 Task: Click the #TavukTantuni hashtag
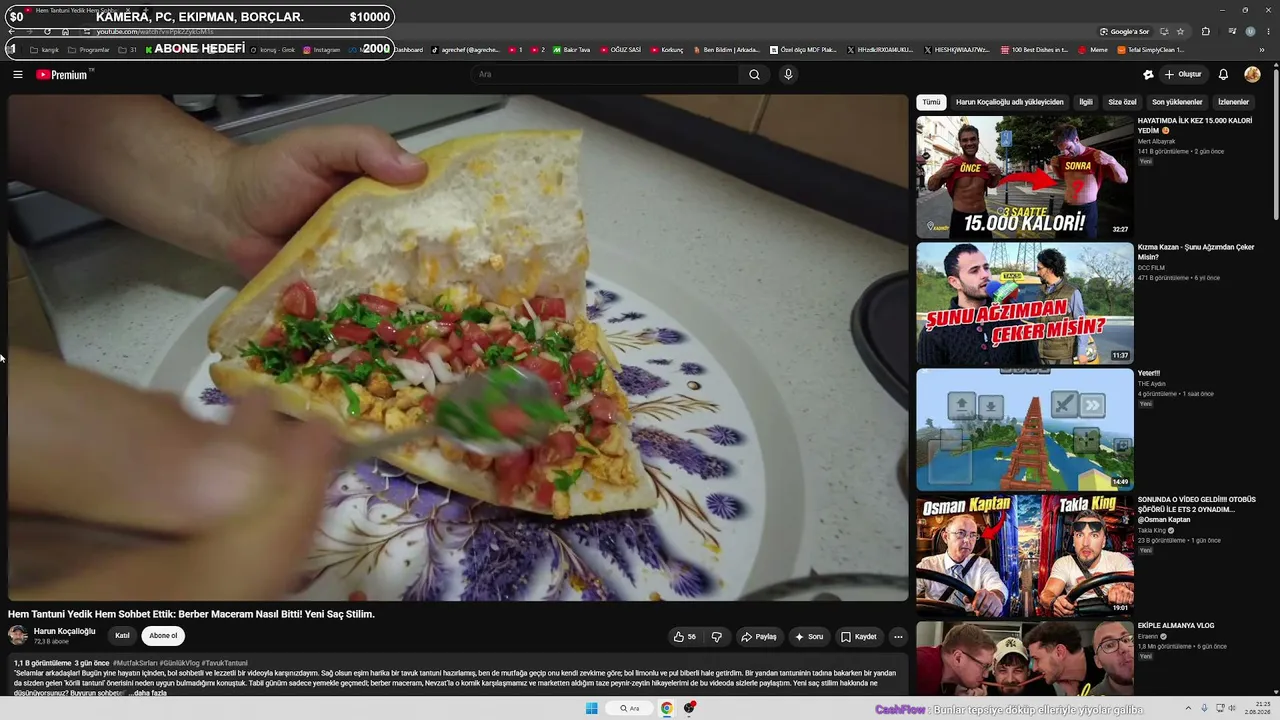coord(224,663)
